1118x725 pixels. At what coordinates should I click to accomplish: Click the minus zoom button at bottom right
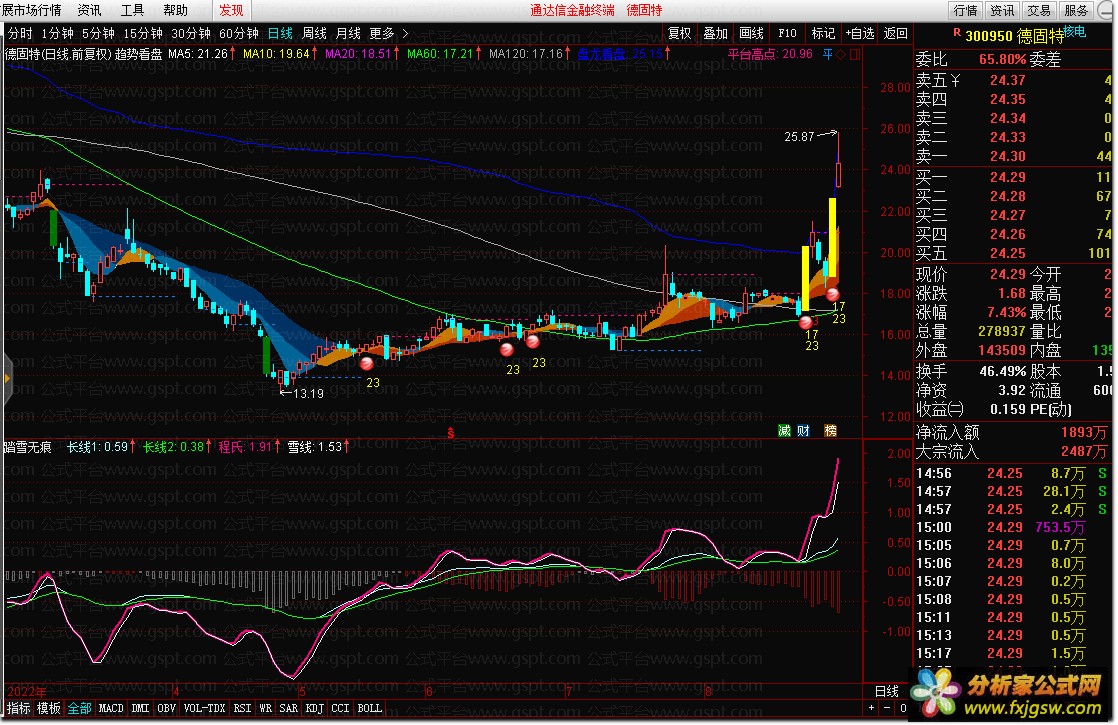[x=887, y=709]
